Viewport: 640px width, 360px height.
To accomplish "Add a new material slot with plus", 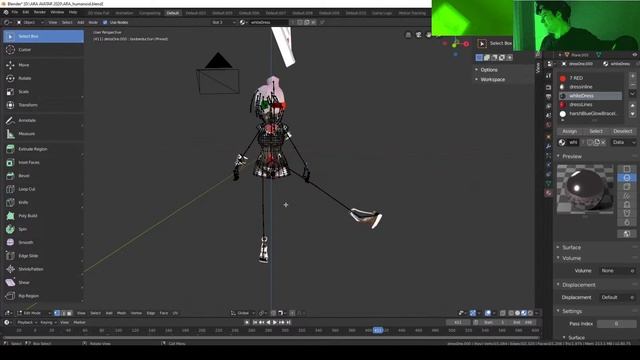I will [x=633, y=76].
